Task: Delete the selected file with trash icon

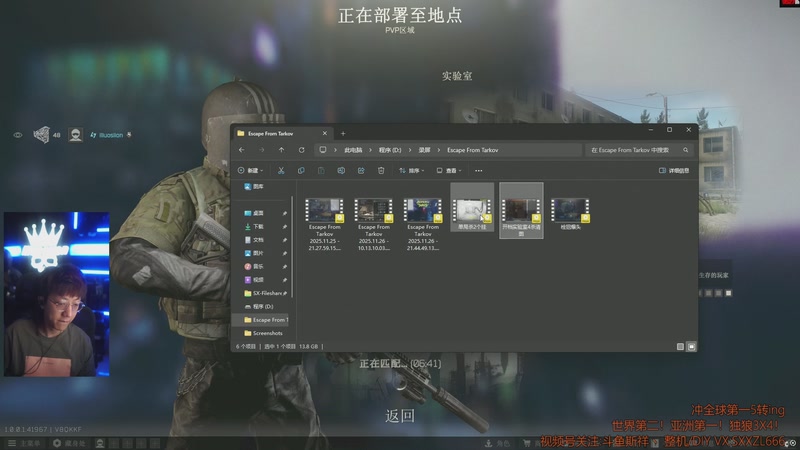Action: (381, 170)
